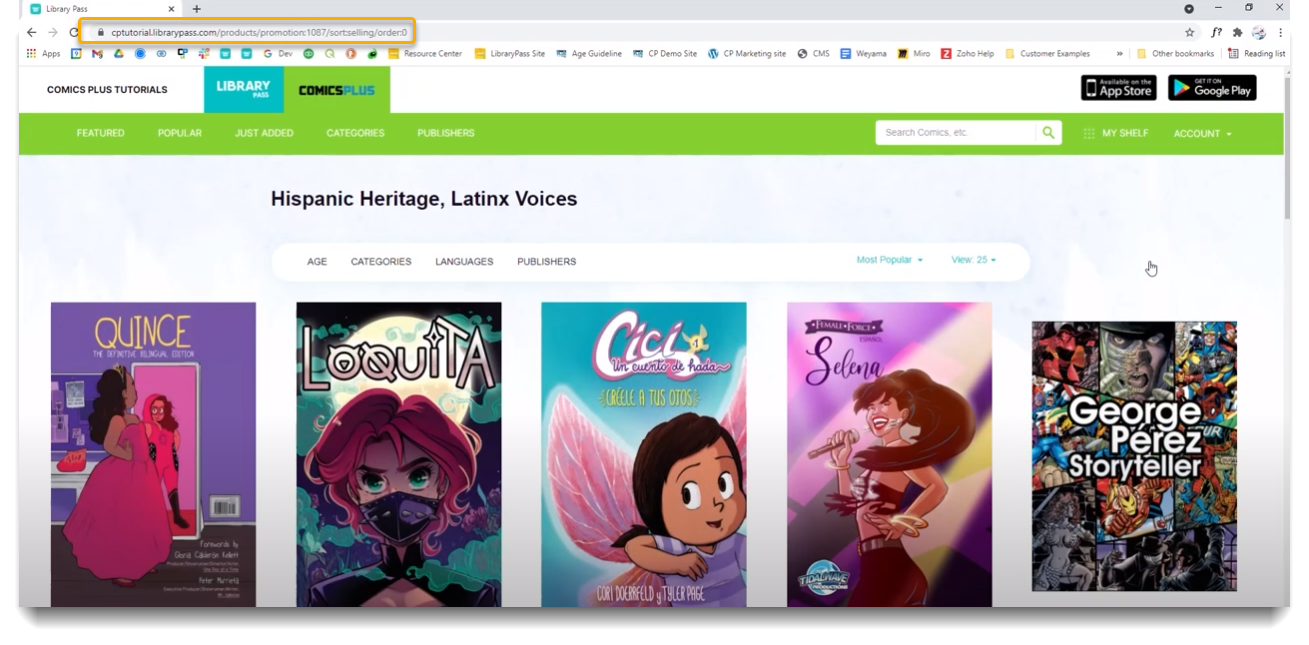The width and height of the screenshot is (1309, 645).
Task: Open the Resource Center bookmark
Action: coord(425,54)
